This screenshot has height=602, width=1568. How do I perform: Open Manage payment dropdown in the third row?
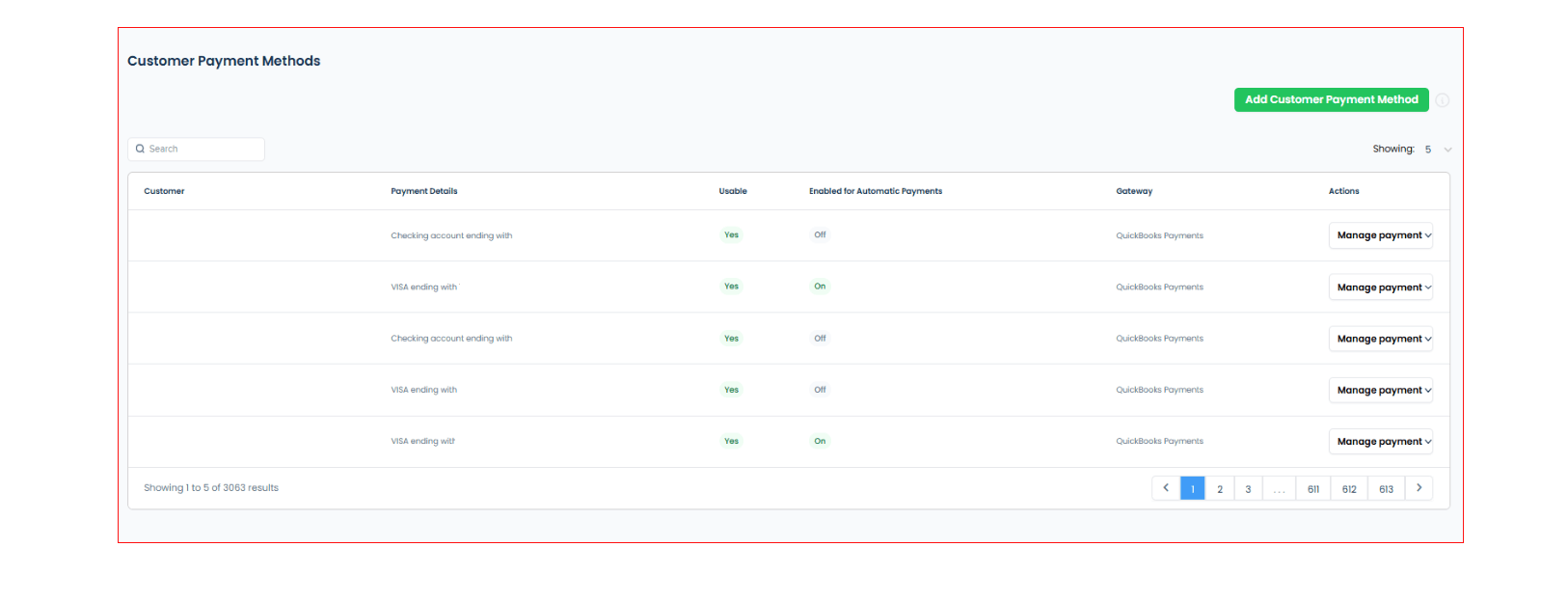[x=1380, y=339]
